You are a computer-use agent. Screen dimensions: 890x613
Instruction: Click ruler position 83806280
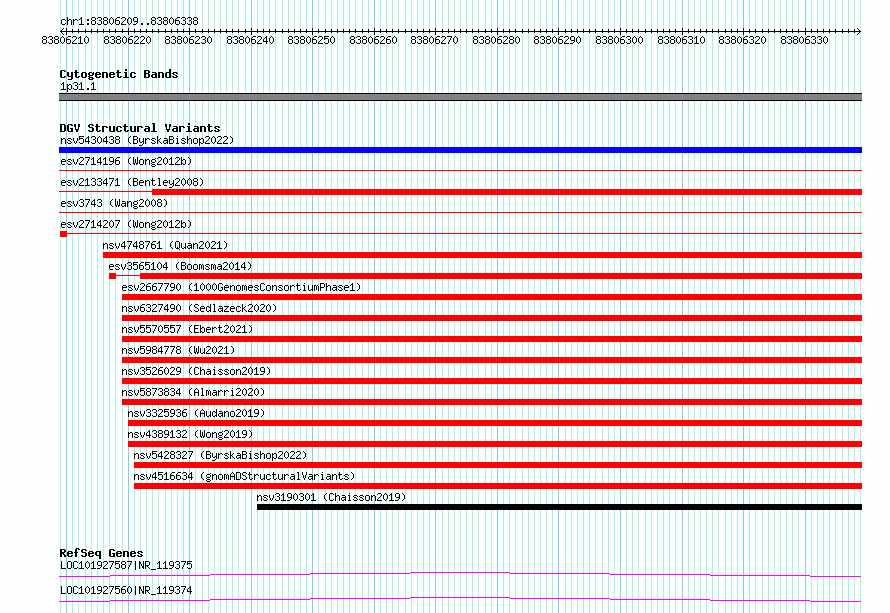pos(497,40)
